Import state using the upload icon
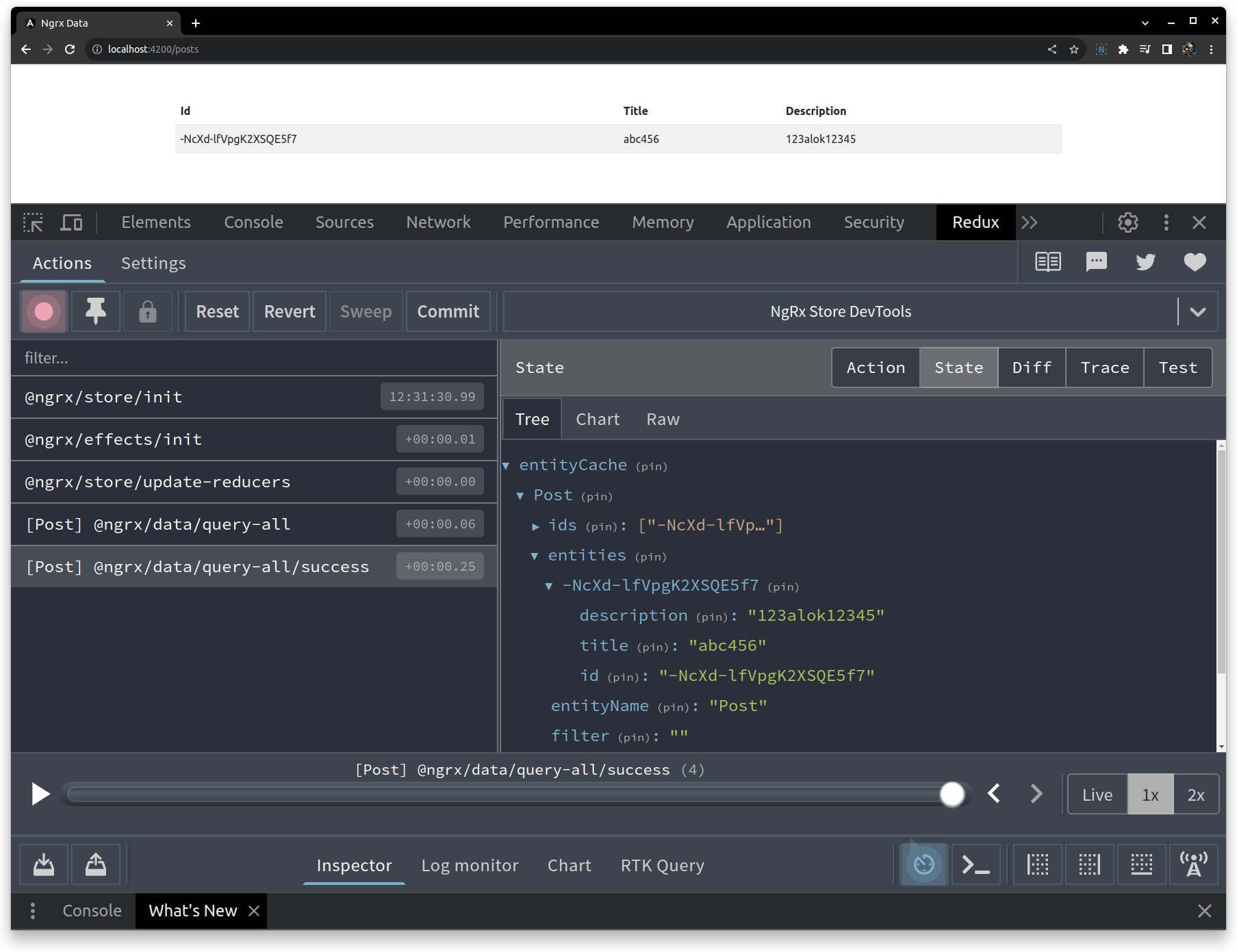This screenshot has width=1237, height=952. tap(95, 864)
